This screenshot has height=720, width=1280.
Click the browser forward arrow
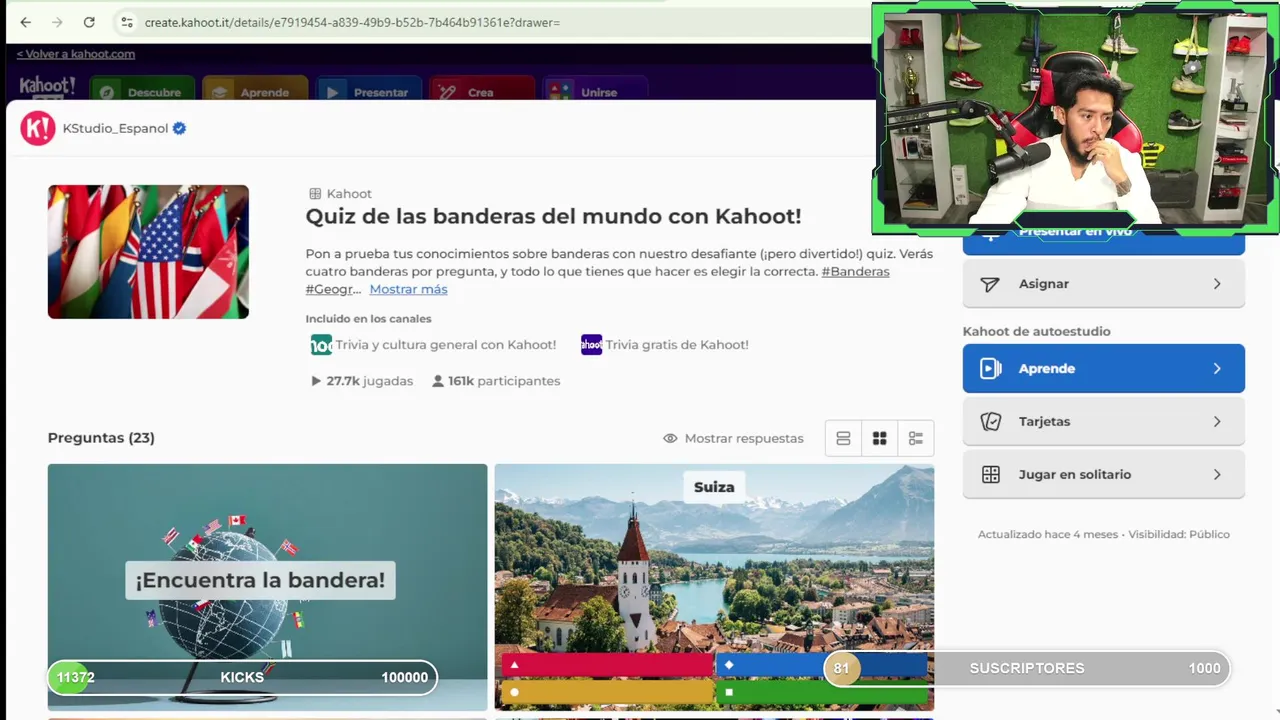click(57, 22)
